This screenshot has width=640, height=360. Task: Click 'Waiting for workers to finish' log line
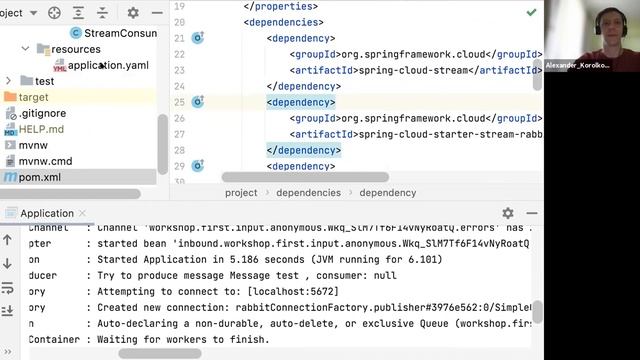[x=183, y=340]
